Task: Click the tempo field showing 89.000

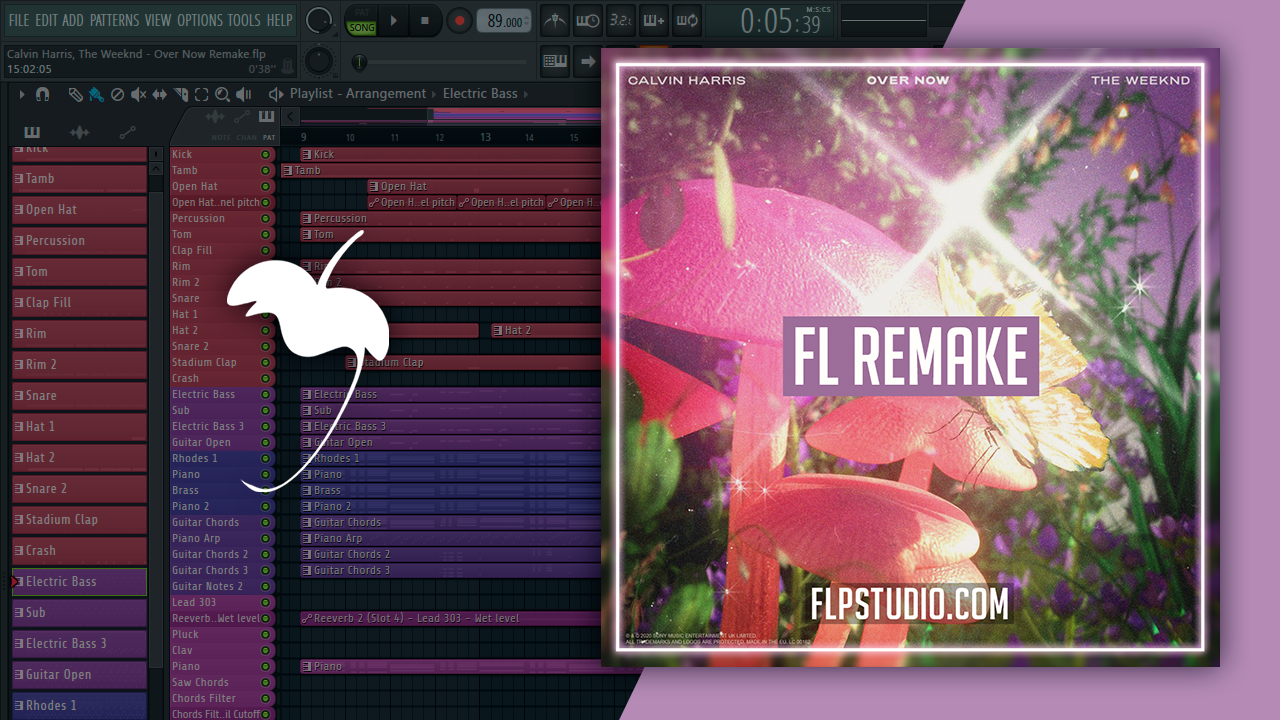Action: coord(503,21)
